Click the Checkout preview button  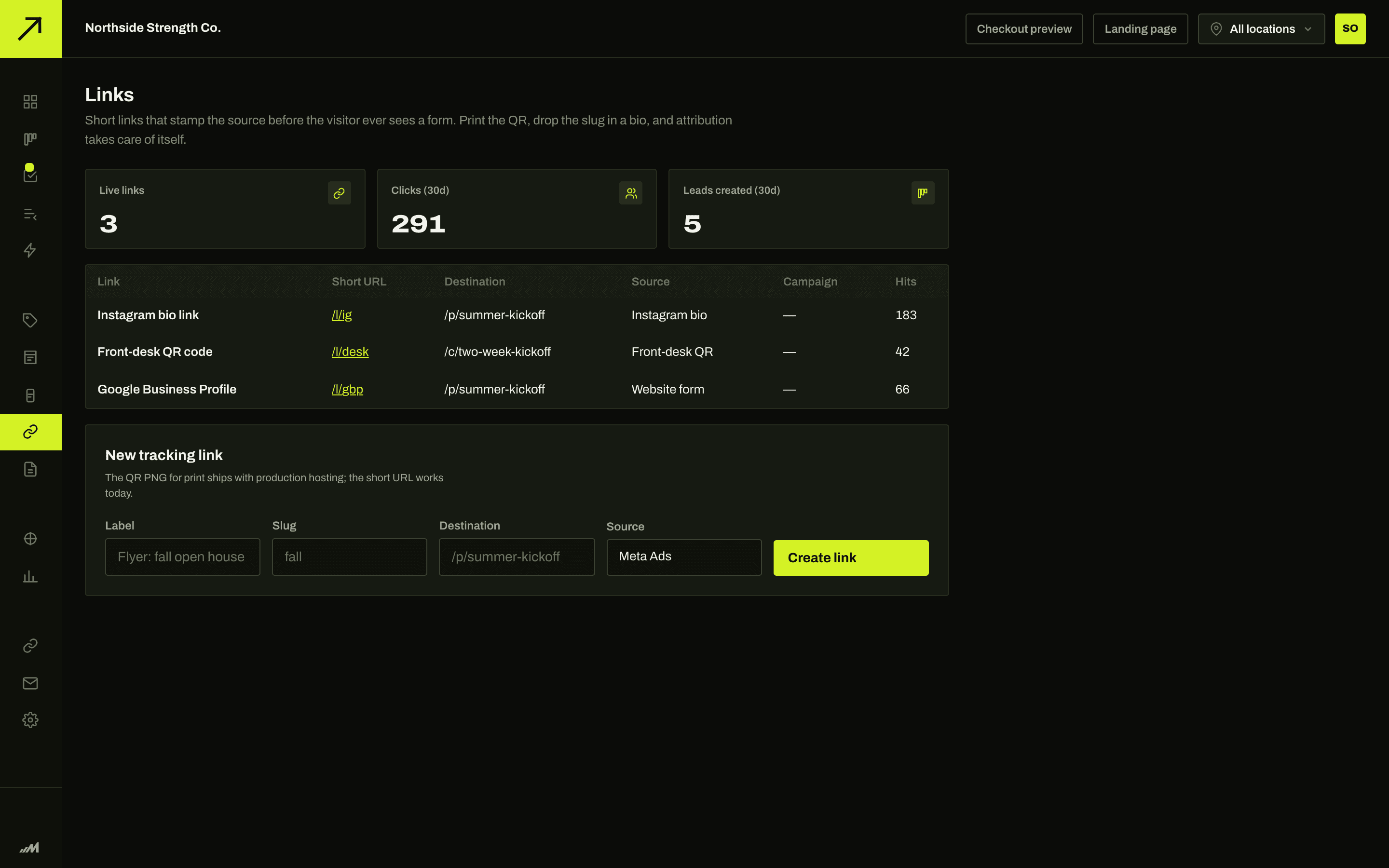point(1024,29)
